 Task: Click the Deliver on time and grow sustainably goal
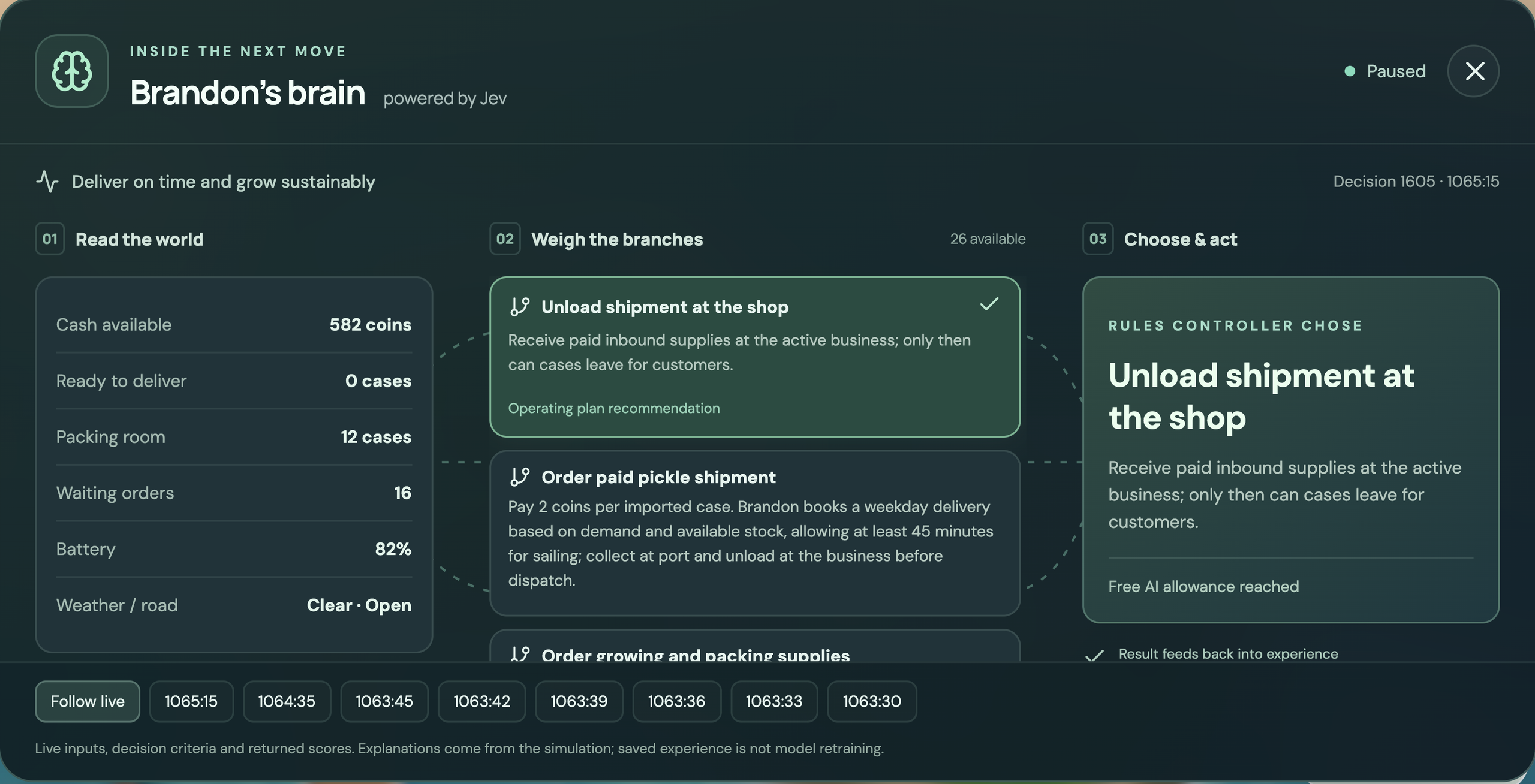[x=223, y=182]
